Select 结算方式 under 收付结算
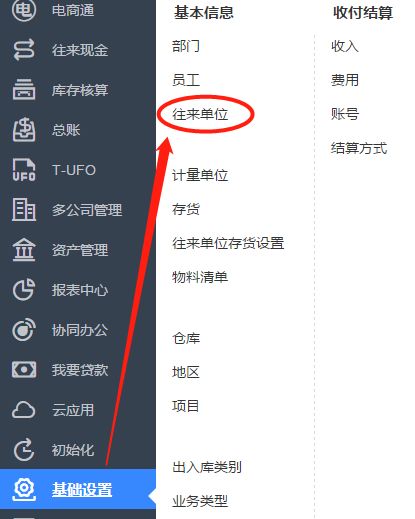This screenshot has height=519, width=415. (359, 148)
